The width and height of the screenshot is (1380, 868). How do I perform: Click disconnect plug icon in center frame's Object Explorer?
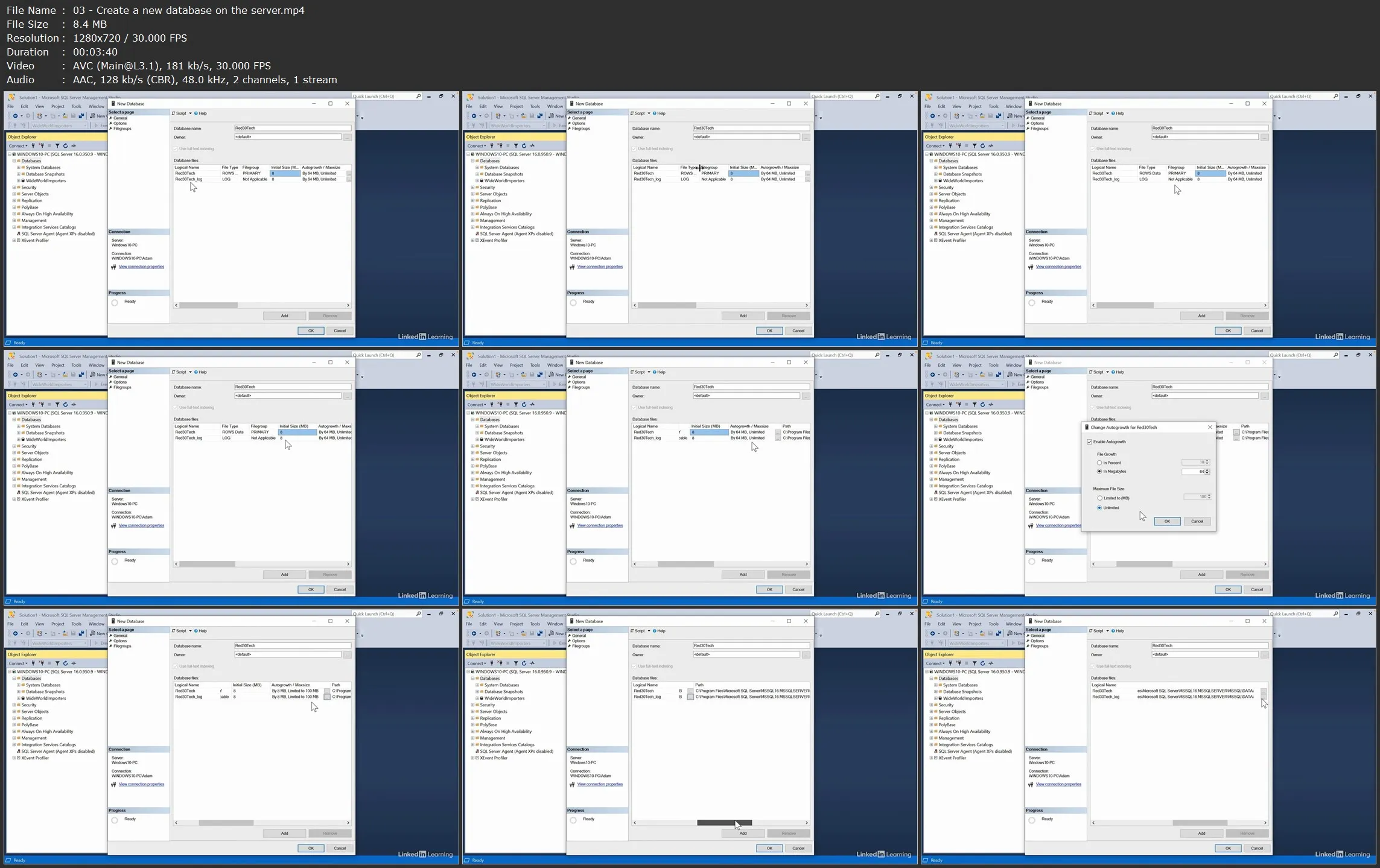[500, 404]
